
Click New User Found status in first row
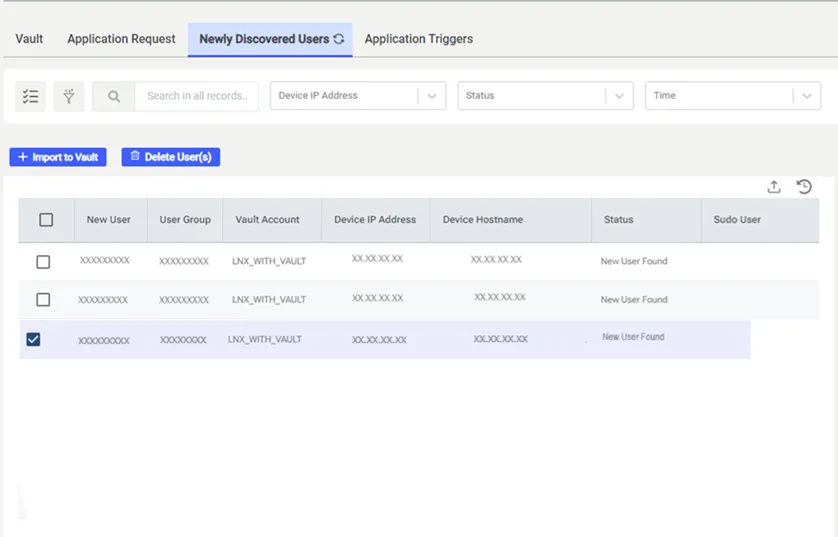634,261
